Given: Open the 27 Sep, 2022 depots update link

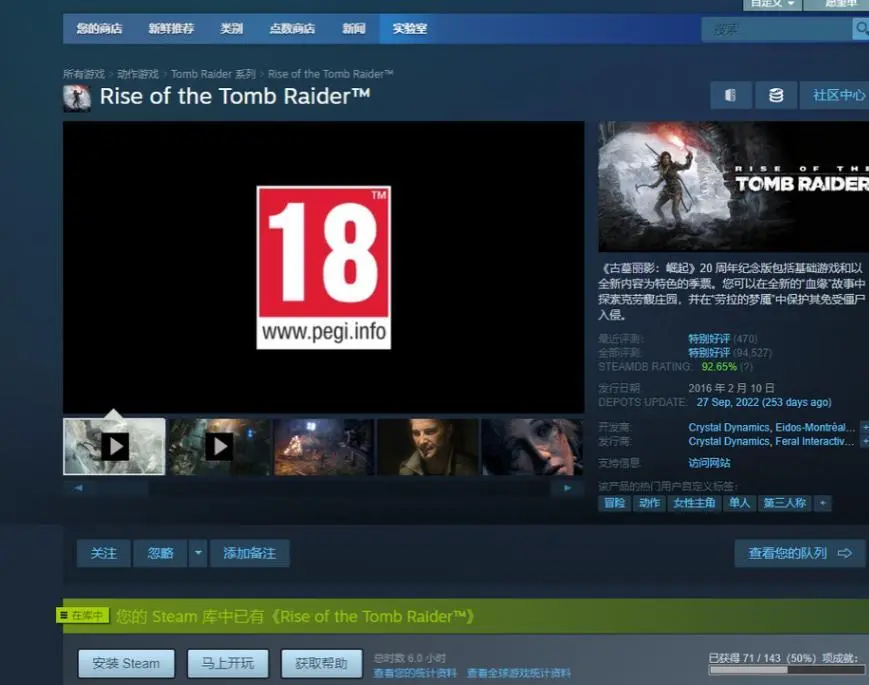Looking at the screenshot, I should coord(764,402).
